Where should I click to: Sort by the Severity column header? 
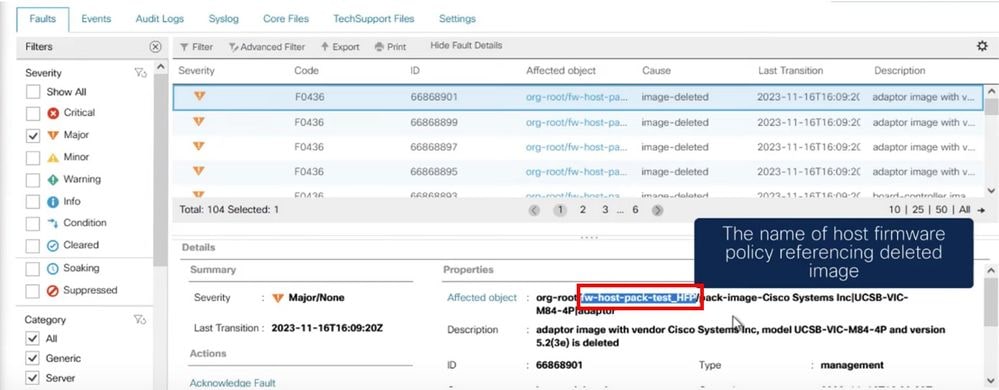[x=196, y=71]
